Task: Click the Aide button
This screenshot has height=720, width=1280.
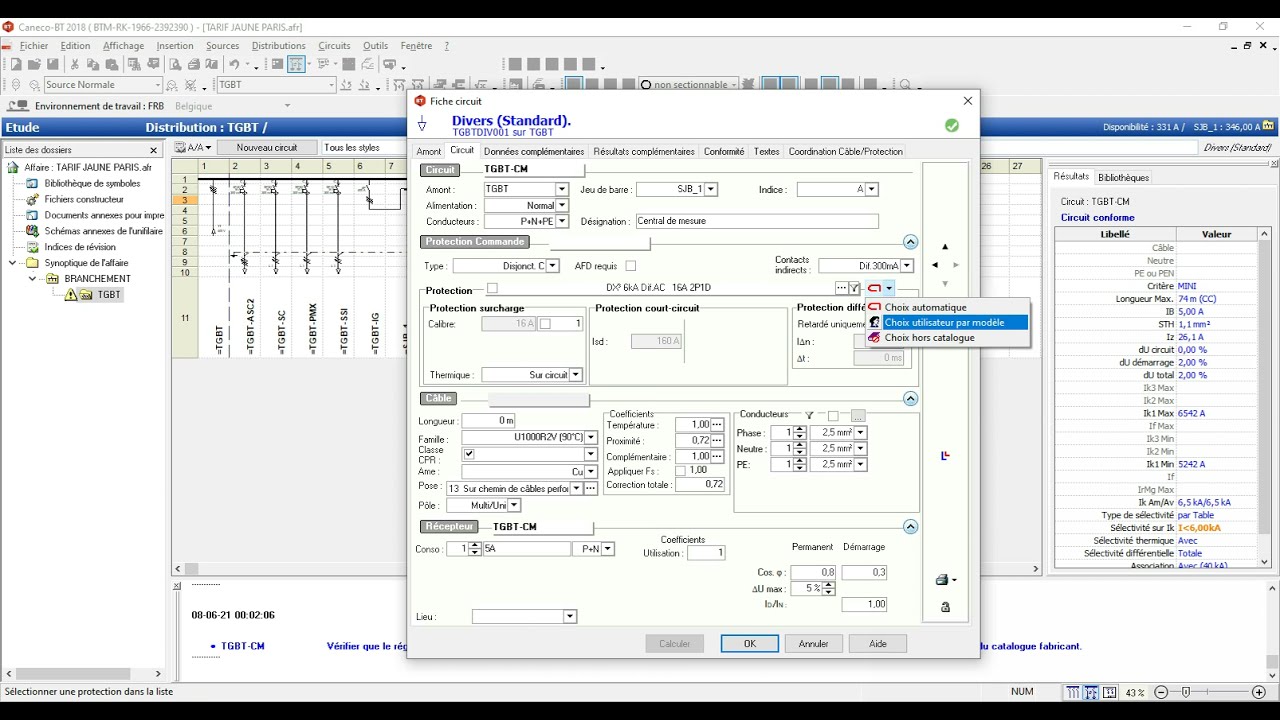Action: pos(878,644)
